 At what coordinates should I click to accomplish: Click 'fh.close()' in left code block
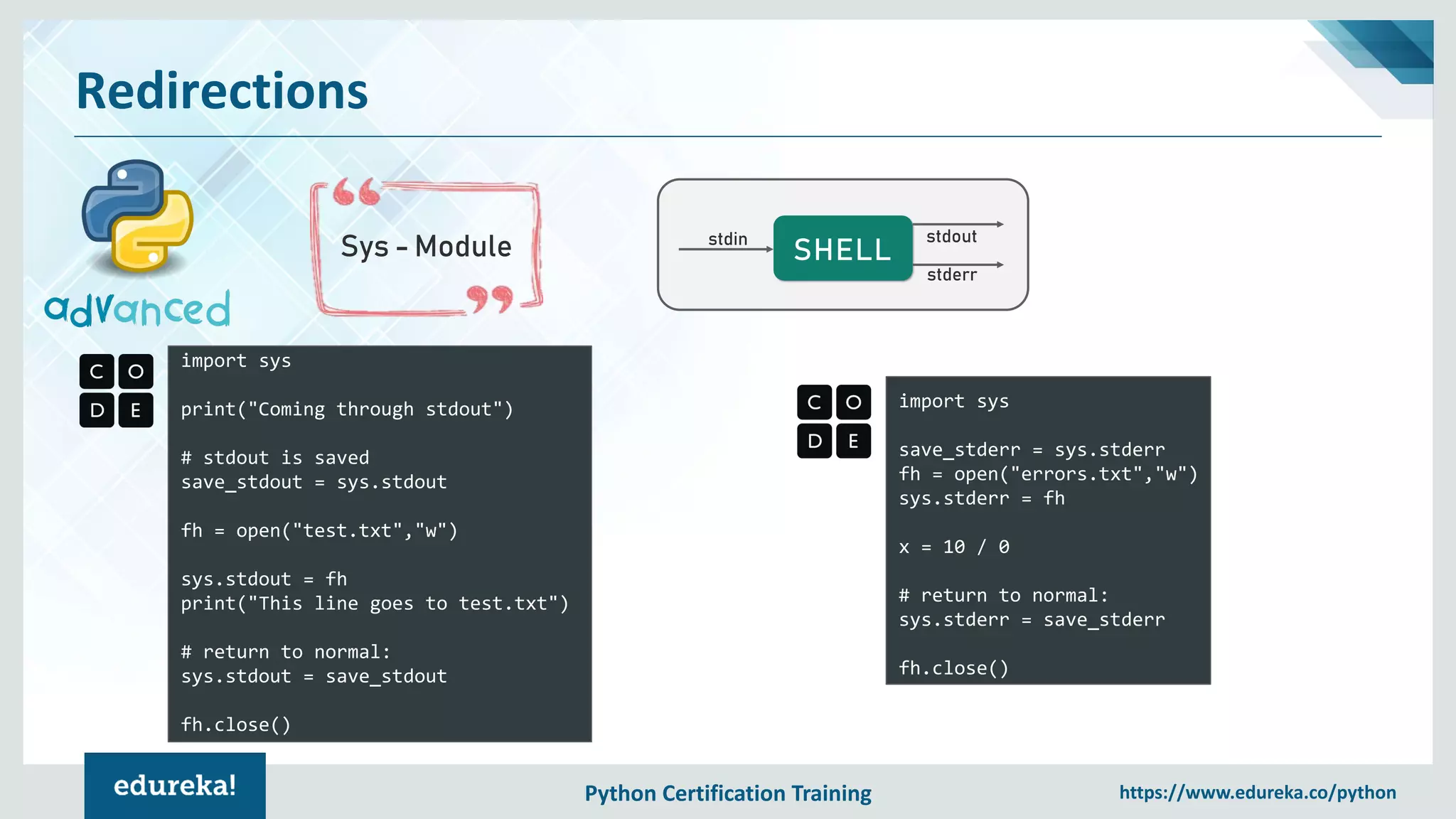(236, 724)
